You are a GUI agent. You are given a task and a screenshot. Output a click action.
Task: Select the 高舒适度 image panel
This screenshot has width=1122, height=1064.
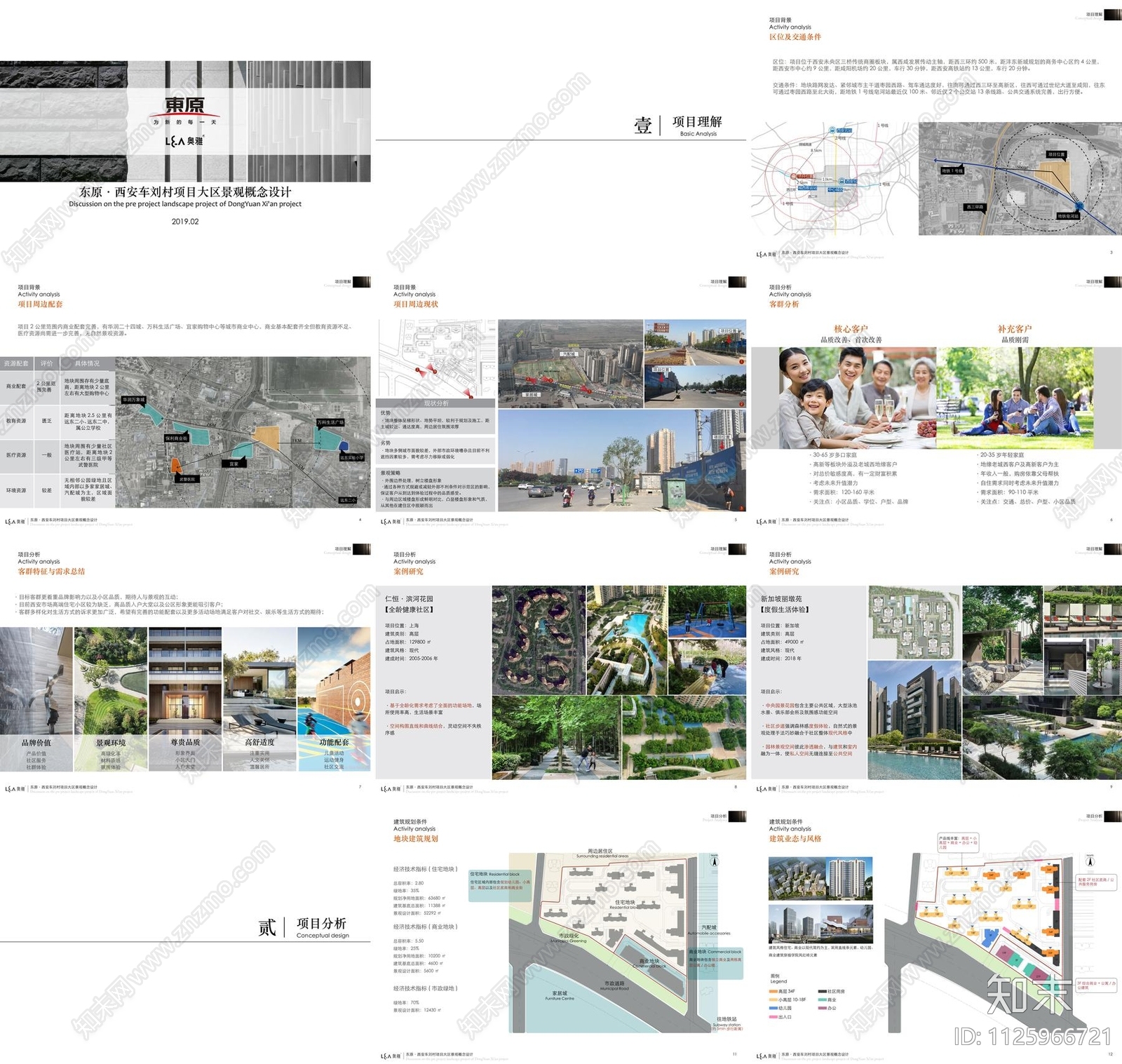pos(259,699)
